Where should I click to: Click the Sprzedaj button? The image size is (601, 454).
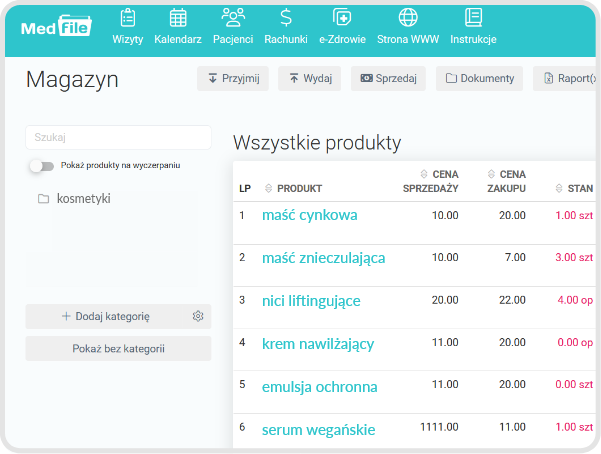388,78
